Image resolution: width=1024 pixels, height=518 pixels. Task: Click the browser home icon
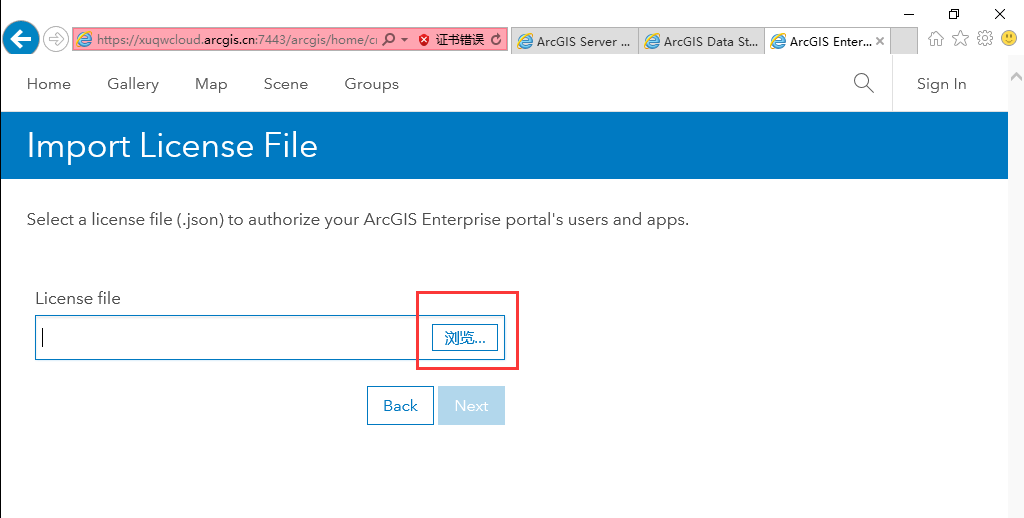click(936, 39)
